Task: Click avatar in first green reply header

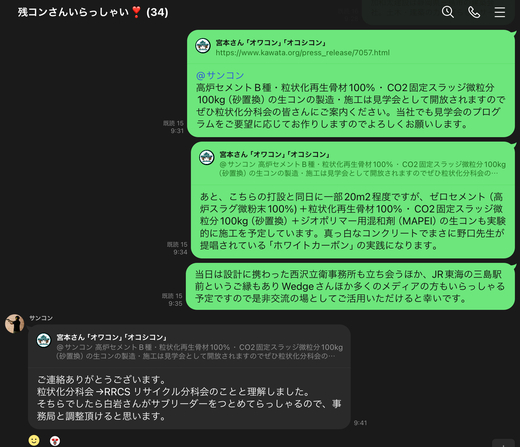Action: coord(203,46)
